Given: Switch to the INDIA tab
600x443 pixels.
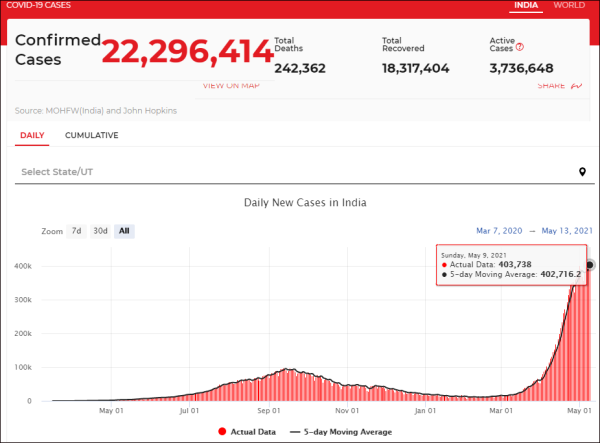Looking at the screenshot, I should pyautogui.click(x=526, y=5).
